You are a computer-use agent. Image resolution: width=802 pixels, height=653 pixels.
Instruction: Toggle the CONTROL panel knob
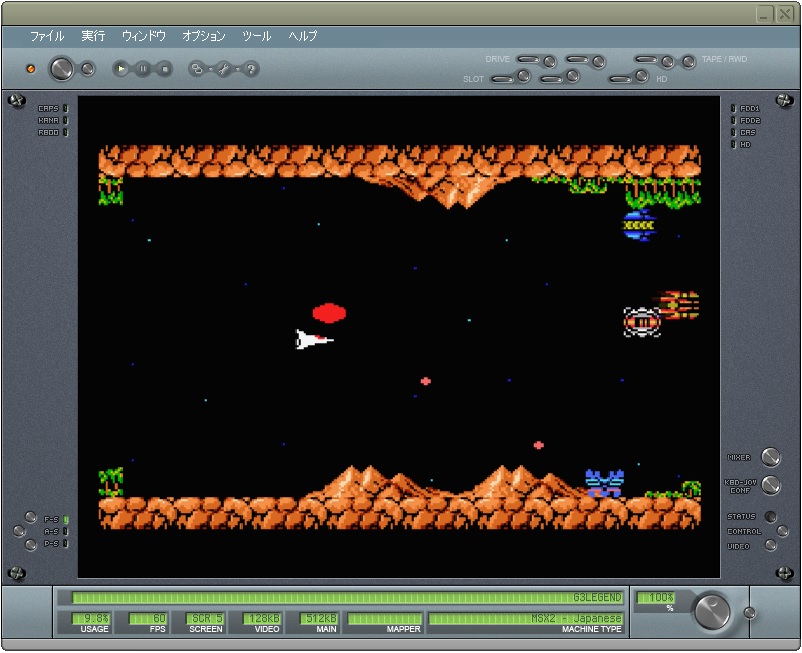(x=783, y=531)
